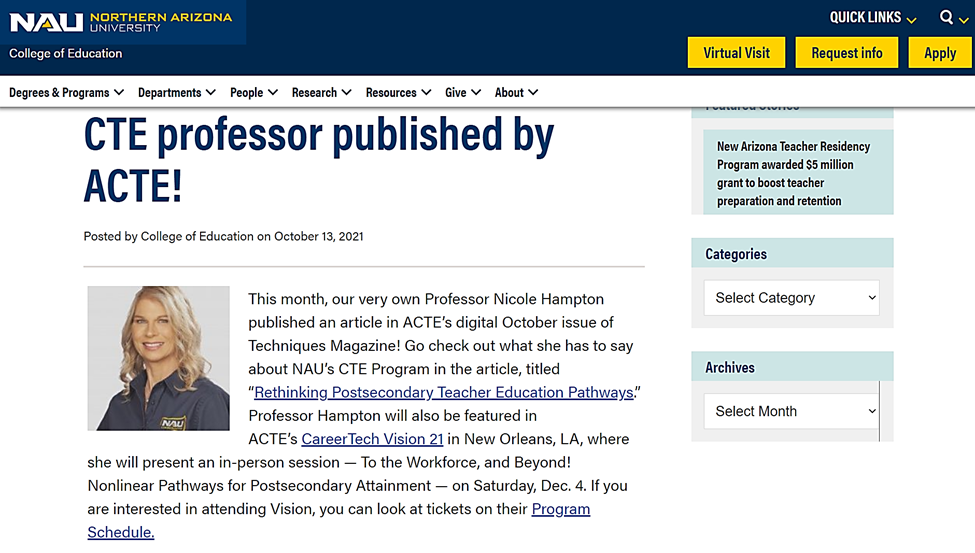Open the Select Category dropdown
The image size is (975, 553).
(x=792, y=298)
